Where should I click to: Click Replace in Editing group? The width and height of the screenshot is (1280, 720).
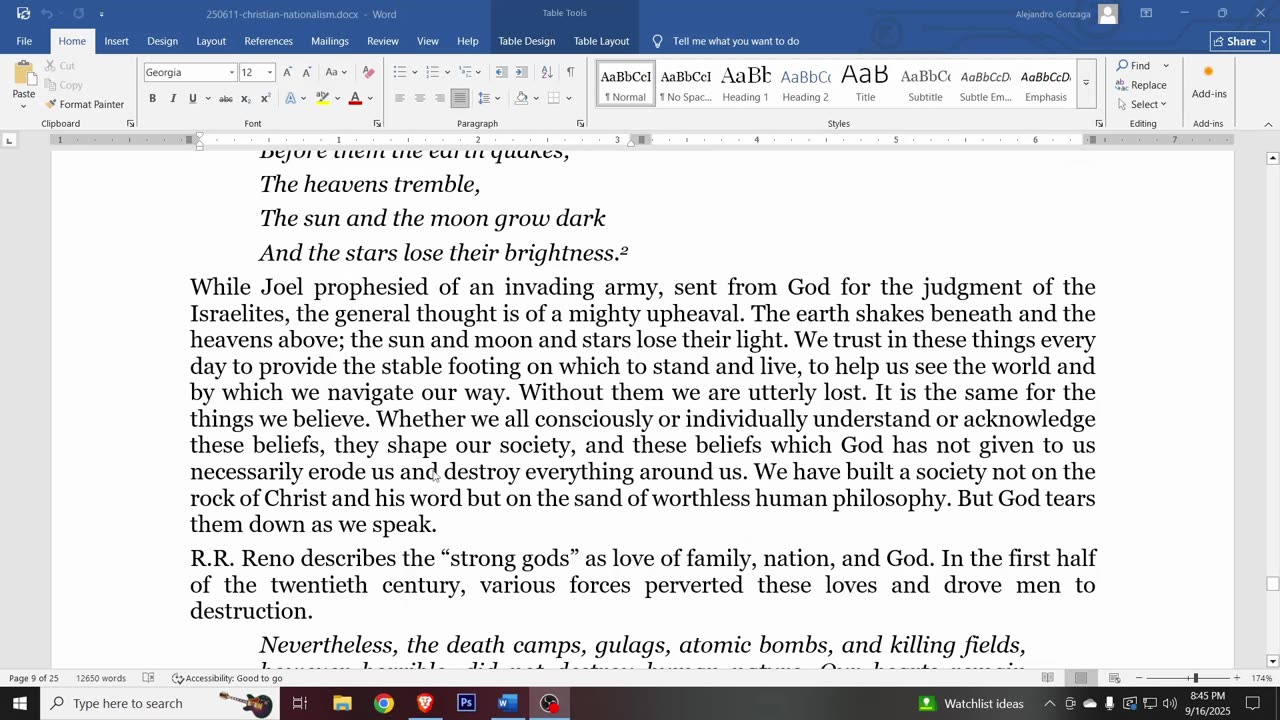point(1141,85)
